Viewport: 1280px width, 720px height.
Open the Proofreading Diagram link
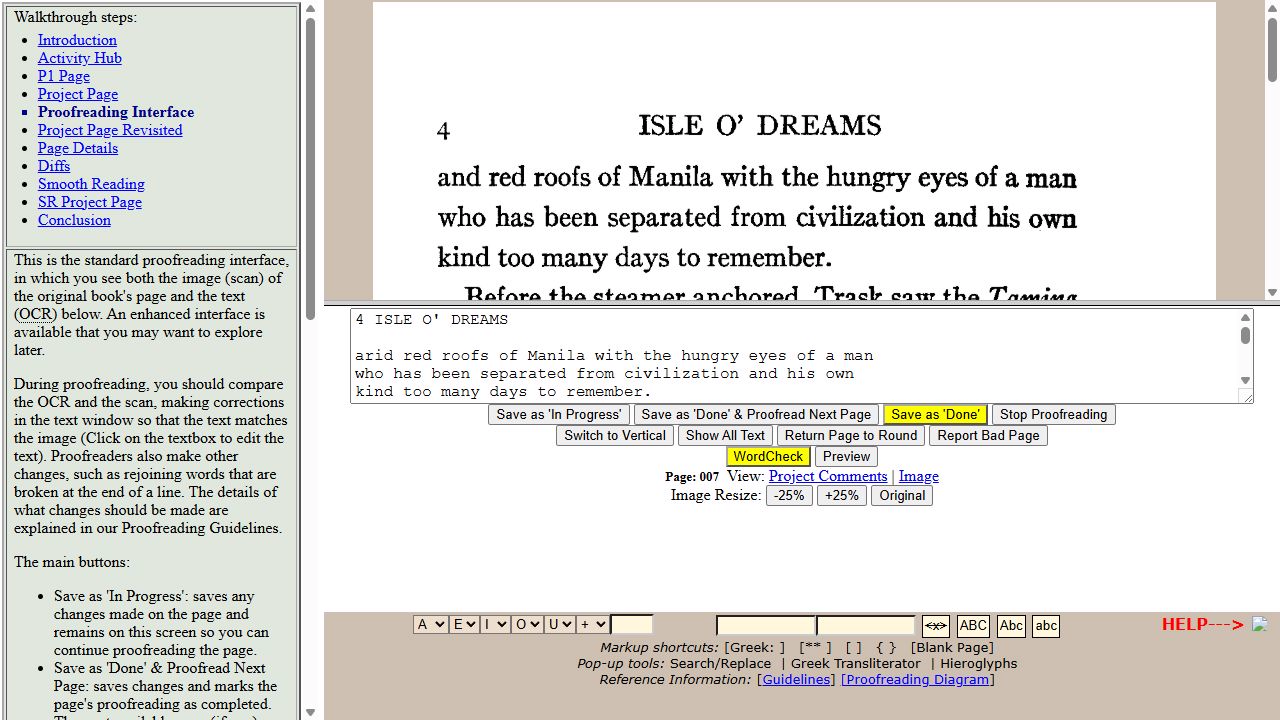[x=917, y=680]
